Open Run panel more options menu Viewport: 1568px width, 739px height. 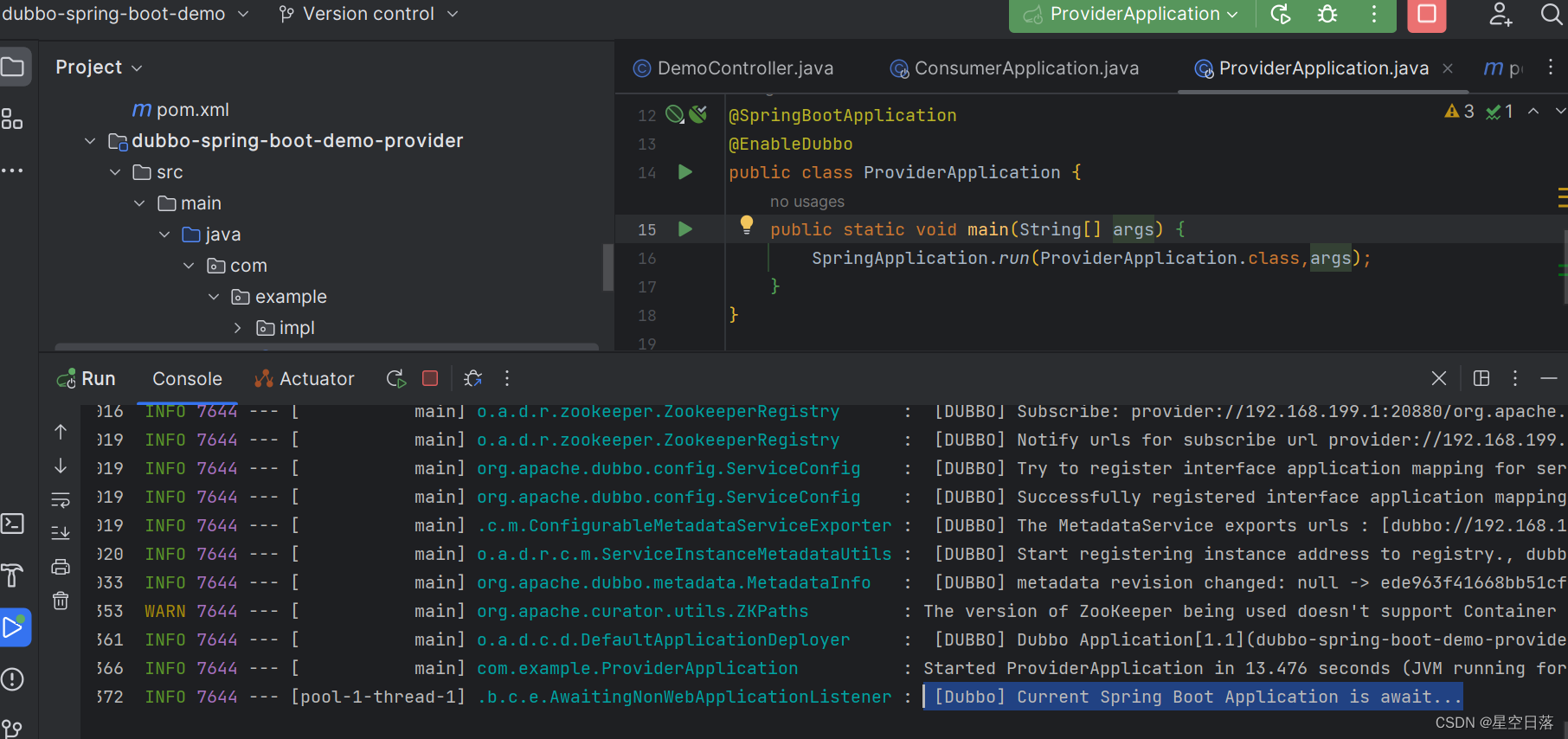pyautogui.click(x=507, y=378)
